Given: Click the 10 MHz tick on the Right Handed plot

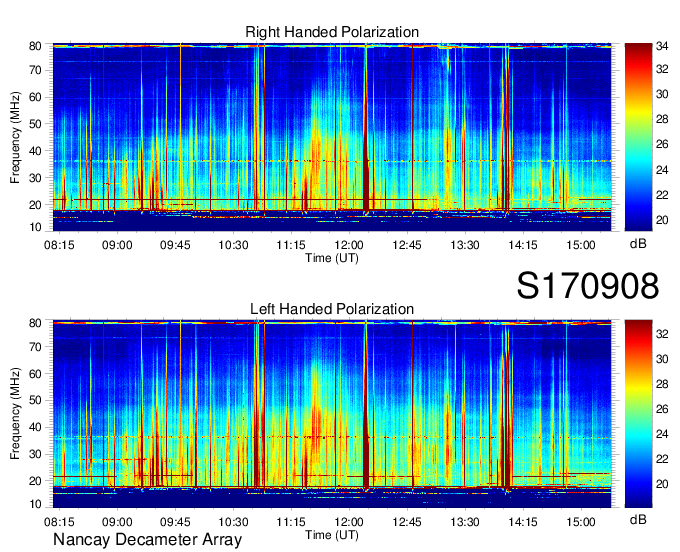Looking at the screenshot, I should click(35, 227).
